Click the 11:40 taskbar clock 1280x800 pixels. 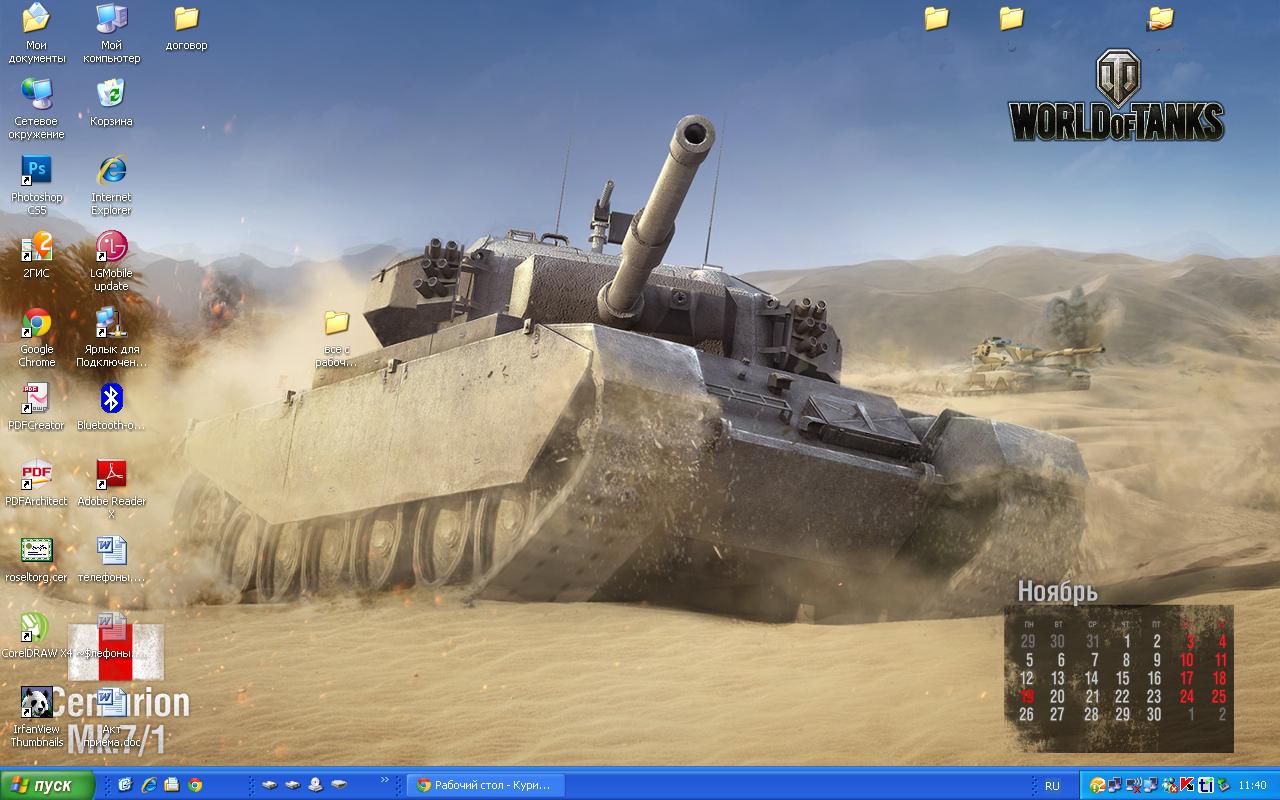(1252, 786)
